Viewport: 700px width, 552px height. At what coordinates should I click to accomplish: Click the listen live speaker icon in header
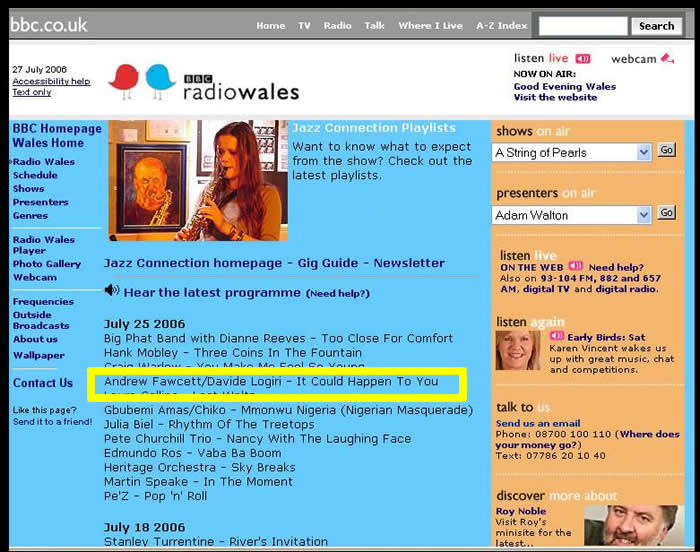pos(583,59)
